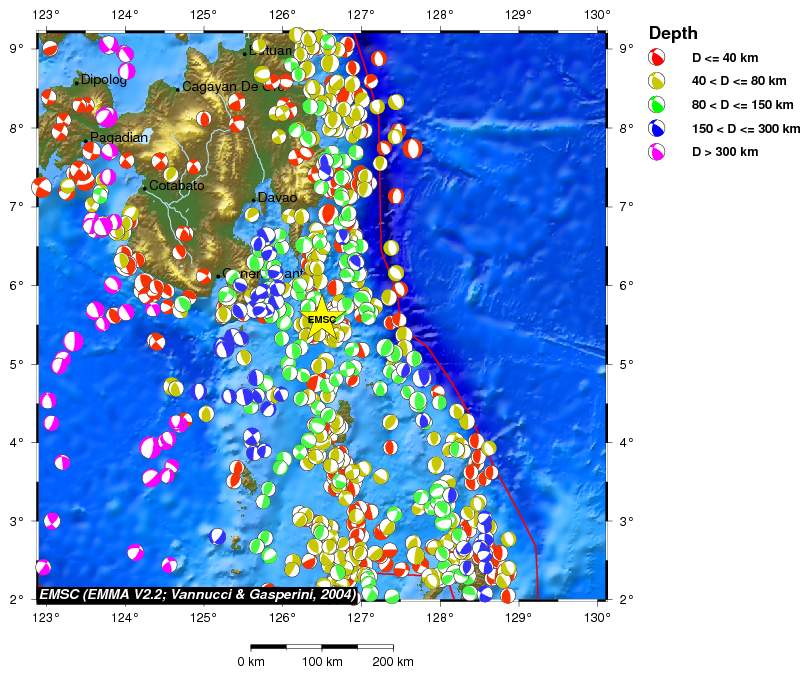Image resolution: width=810 pixels, height=676 pixels.
Task: Select the Depth legend title
Action: [673, 33]
